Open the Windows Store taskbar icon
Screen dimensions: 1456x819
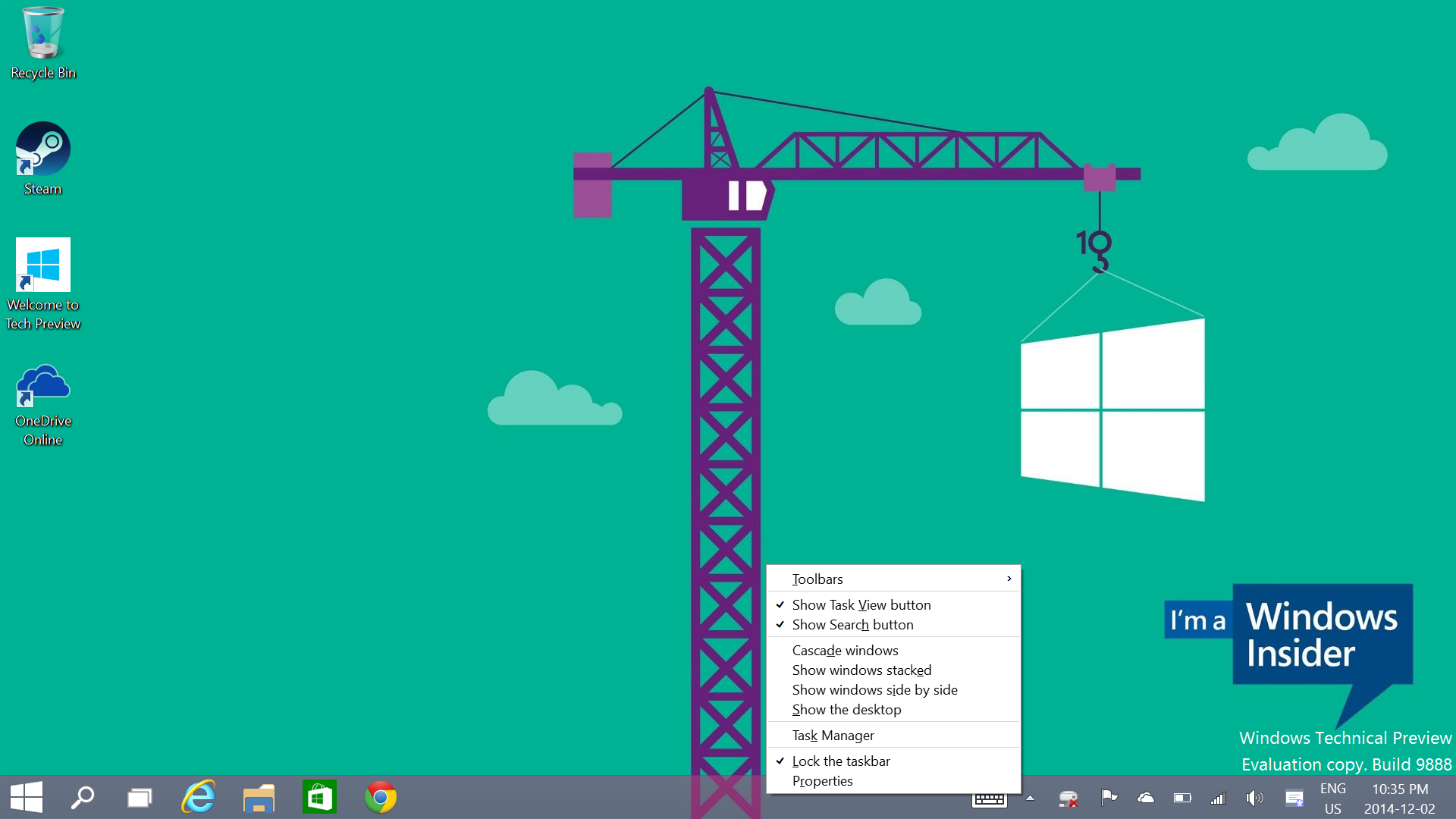pos(319,797)
